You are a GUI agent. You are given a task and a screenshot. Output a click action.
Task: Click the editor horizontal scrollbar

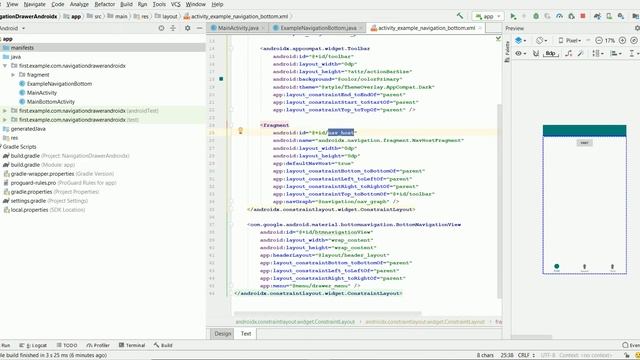click(x=327, y=314)
